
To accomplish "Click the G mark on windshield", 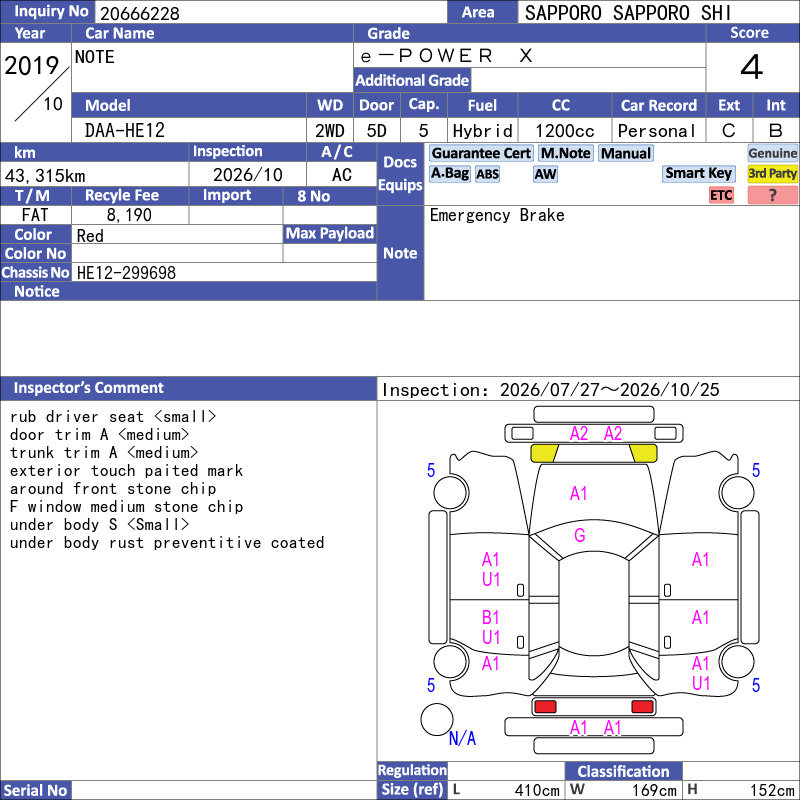I will pyautogui.click(x=580, y=535).
